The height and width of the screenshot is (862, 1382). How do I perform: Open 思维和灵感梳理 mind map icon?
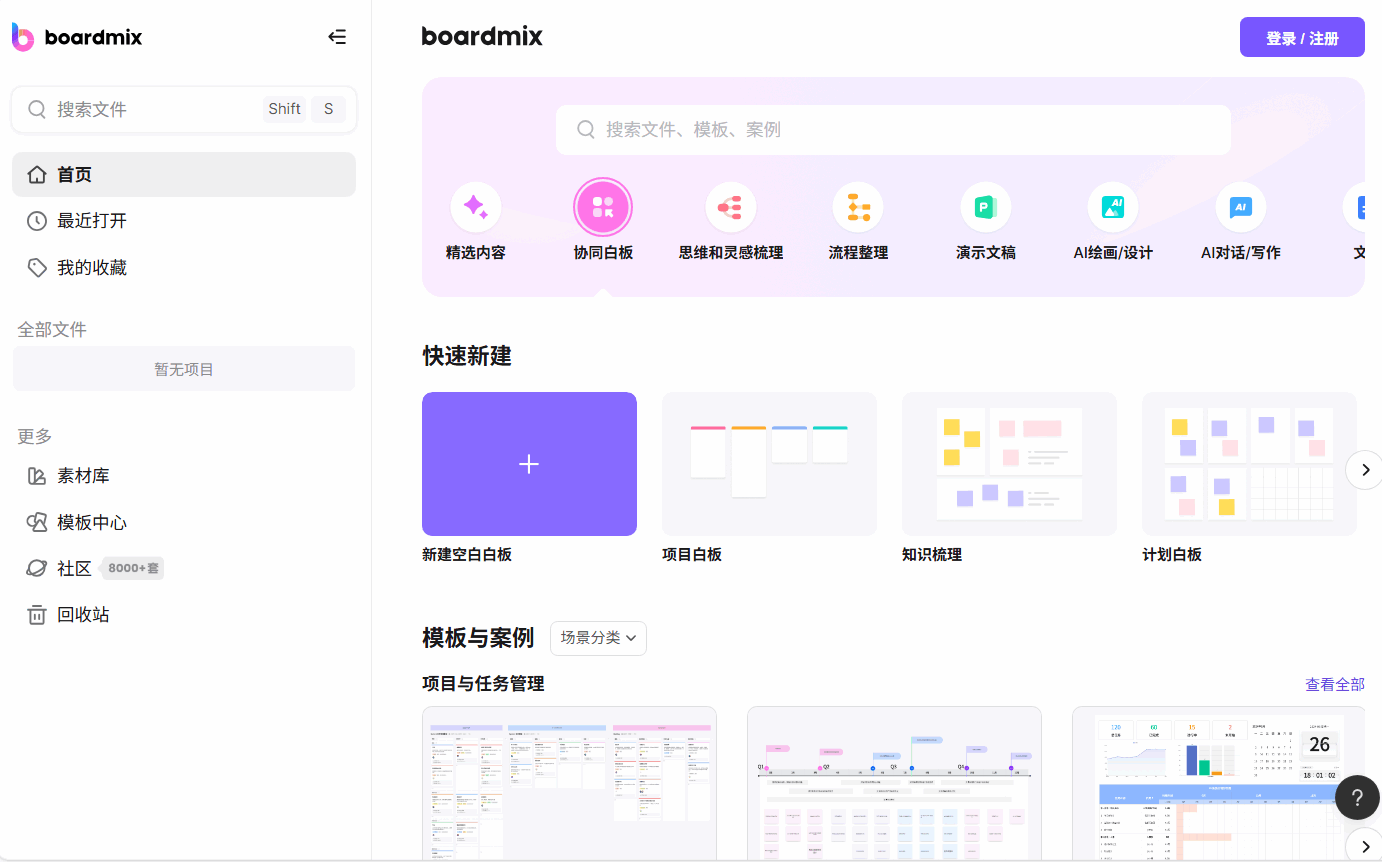(x=730, y=207)
